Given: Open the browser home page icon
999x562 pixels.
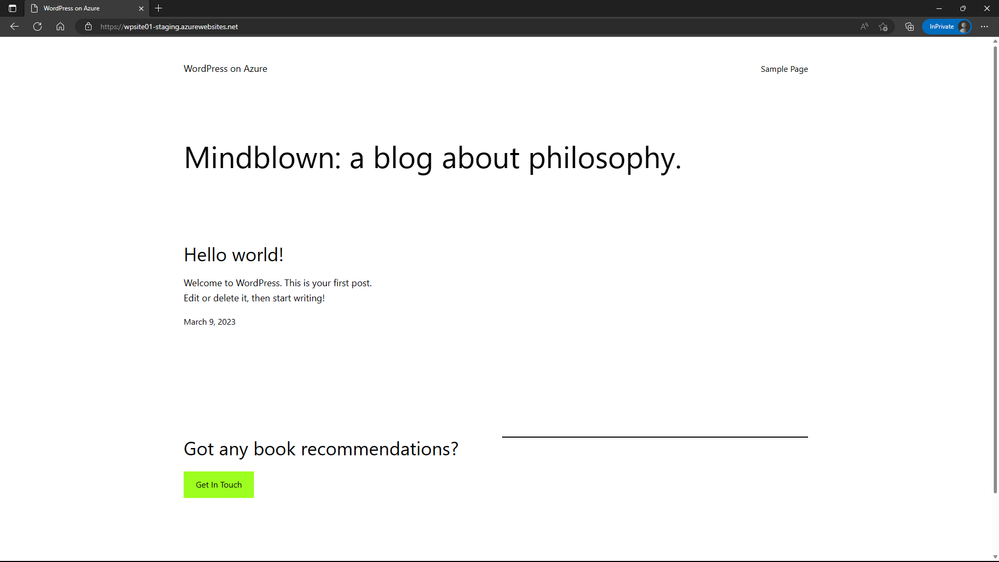Looking at the screenshot, I should 61,27.
